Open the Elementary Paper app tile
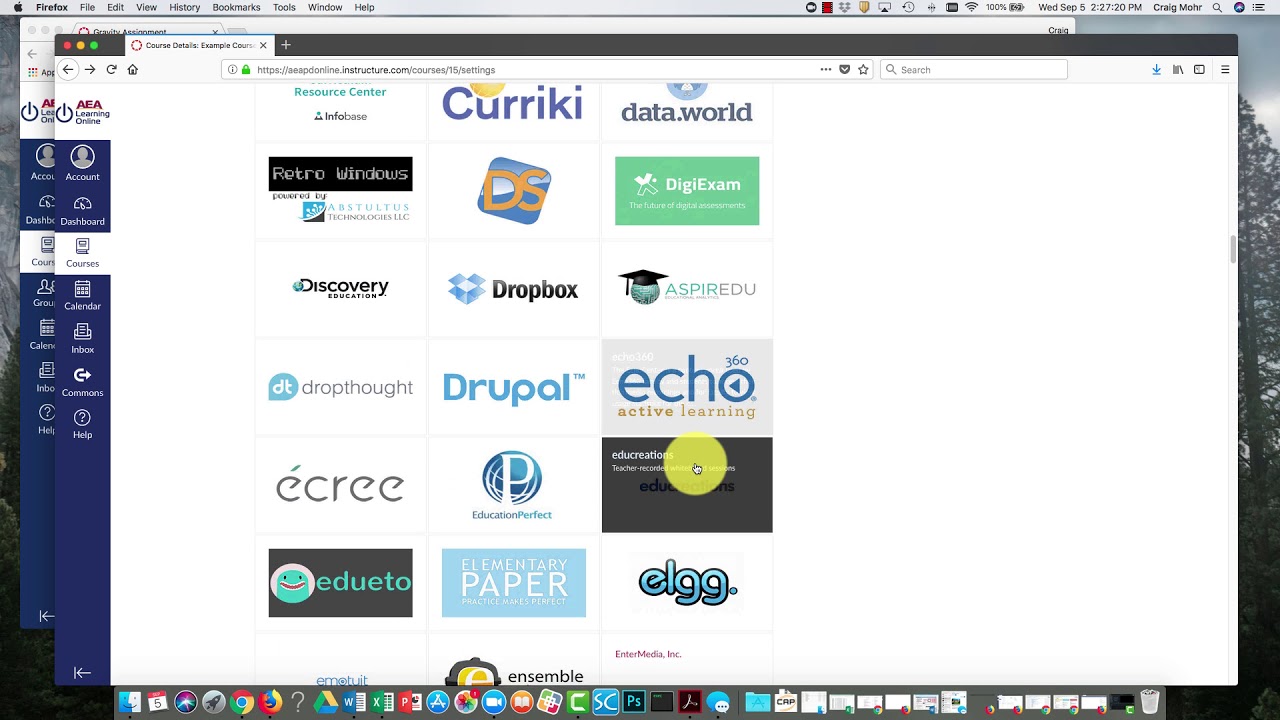Screen dimensions: 1280x720 tap(514, 582)
